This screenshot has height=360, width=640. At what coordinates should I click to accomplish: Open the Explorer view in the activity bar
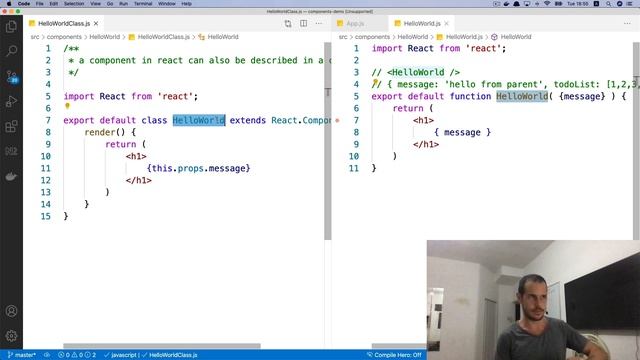pyautogui.click(x=11, y=27)
